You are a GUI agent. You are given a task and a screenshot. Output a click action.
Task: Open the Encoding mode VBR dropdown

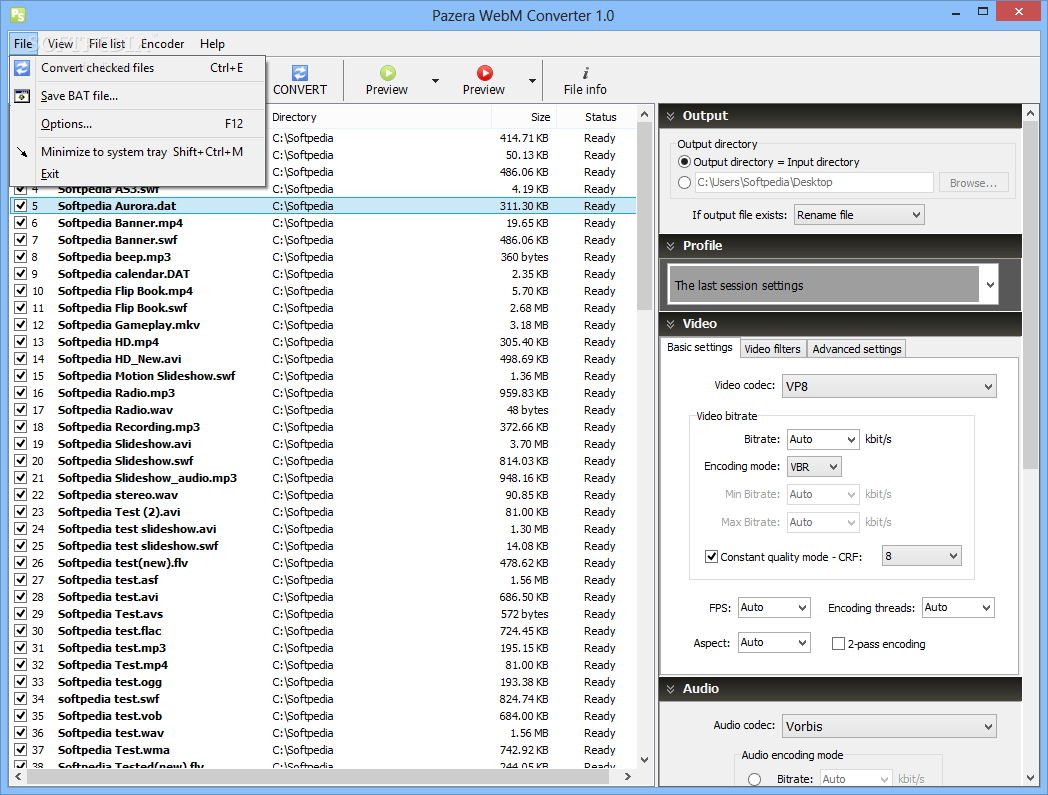(x=814, y=467)
